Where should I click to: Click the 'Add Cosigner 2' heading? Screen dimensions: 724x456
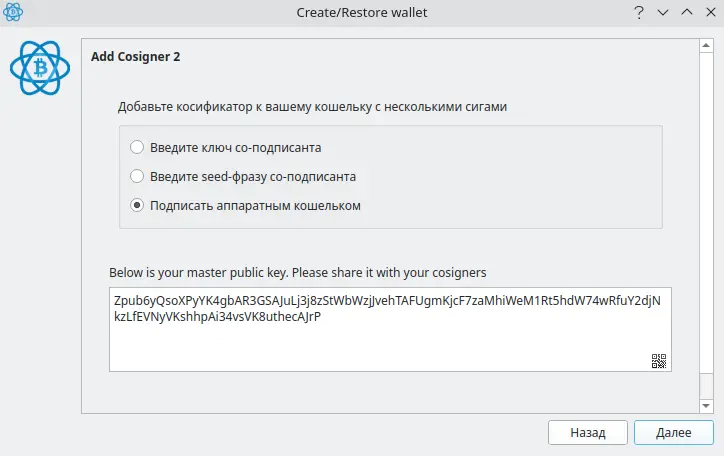tap(135, 56)
